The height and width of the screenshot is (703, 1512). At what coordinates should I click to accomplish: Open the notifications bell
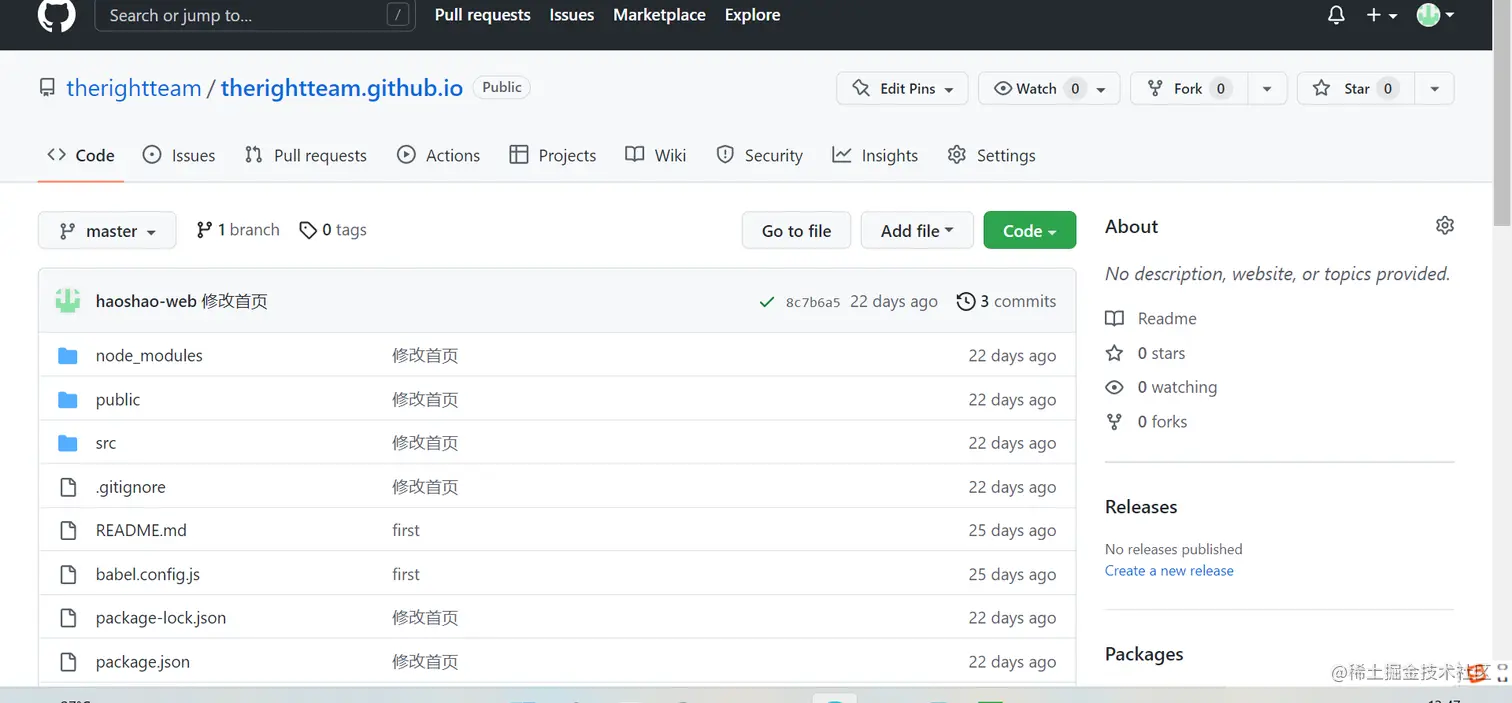(x=1336, y=15)
